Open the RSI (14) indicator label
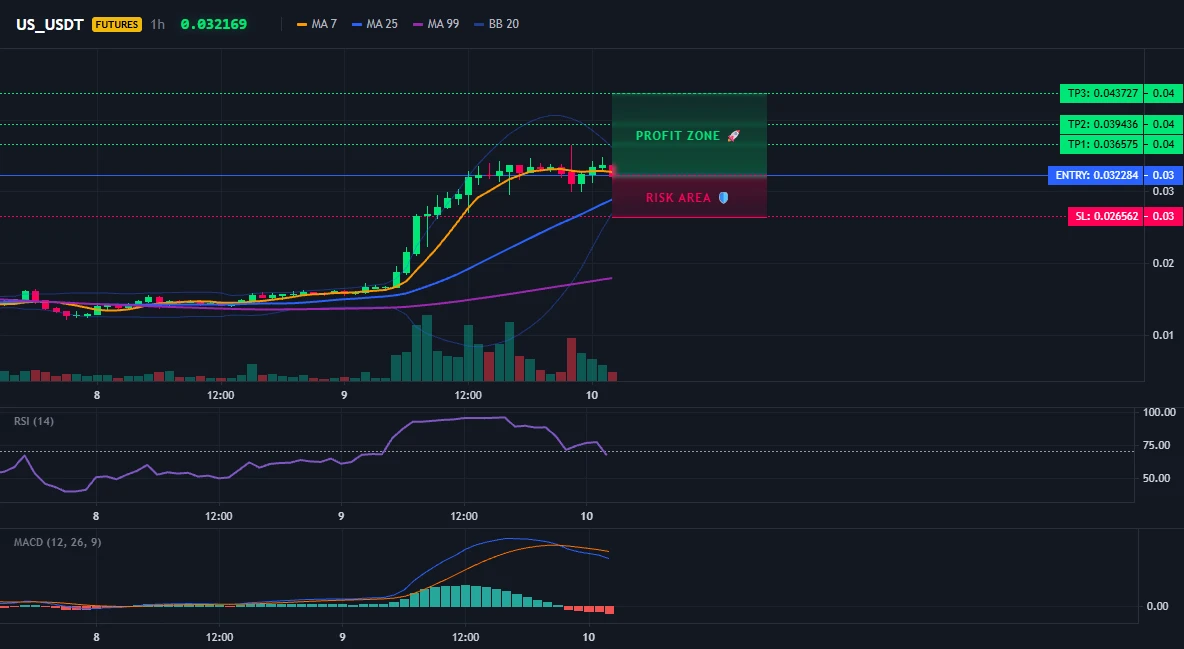This screenshot has width=1184, height=649. click(34, 421)
